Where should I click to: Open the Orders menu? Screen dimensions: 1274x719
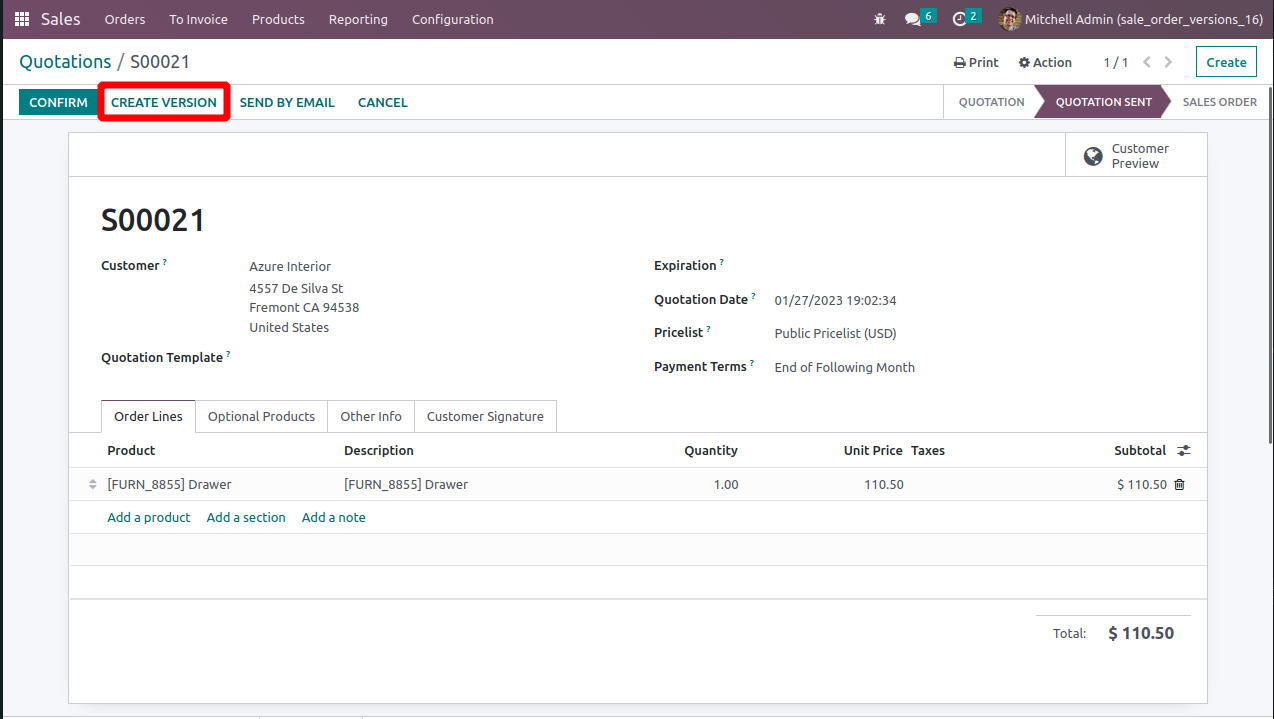point(124,19)
